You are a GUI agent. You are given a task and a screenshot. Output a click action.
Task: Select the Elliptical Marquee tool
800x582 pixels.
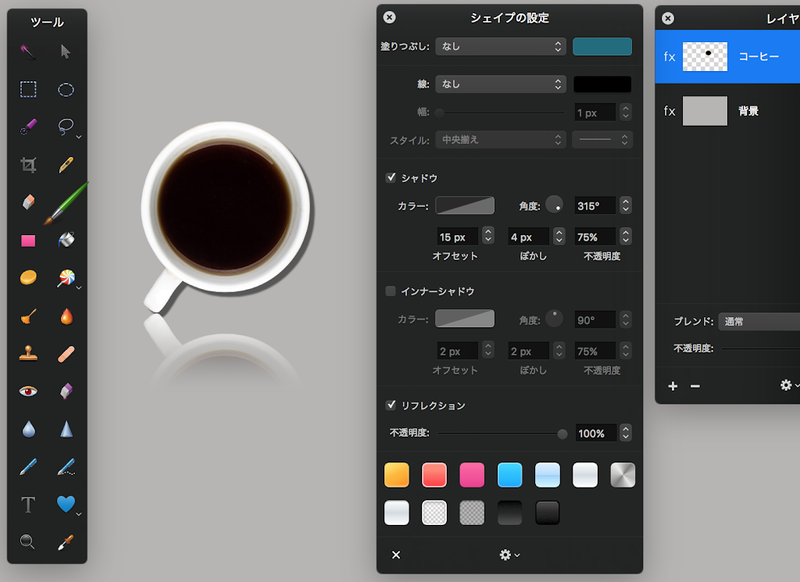click(x=66, y=89)
